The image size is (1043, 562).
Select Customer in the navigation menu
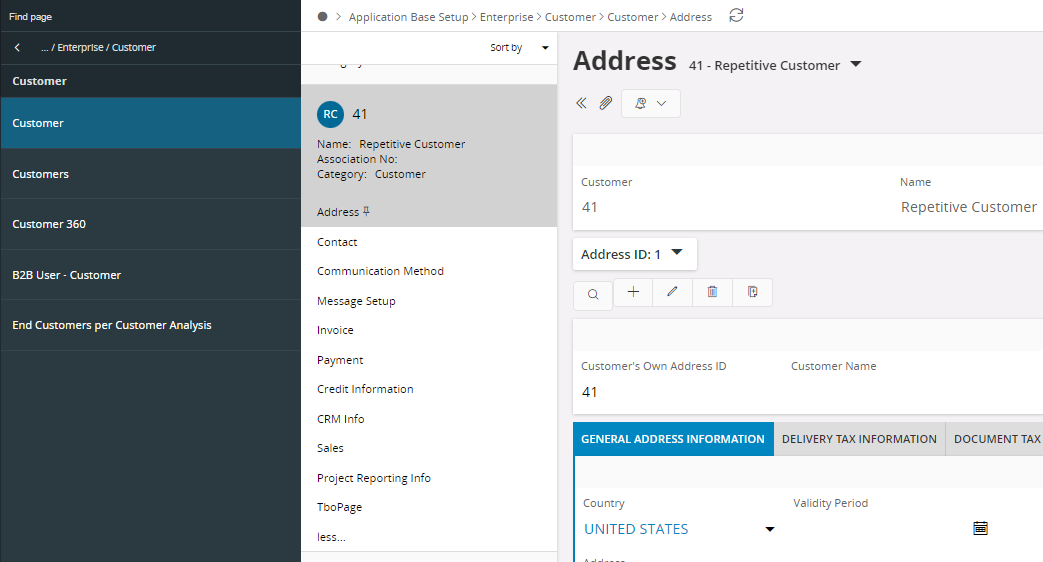[150, 123]
